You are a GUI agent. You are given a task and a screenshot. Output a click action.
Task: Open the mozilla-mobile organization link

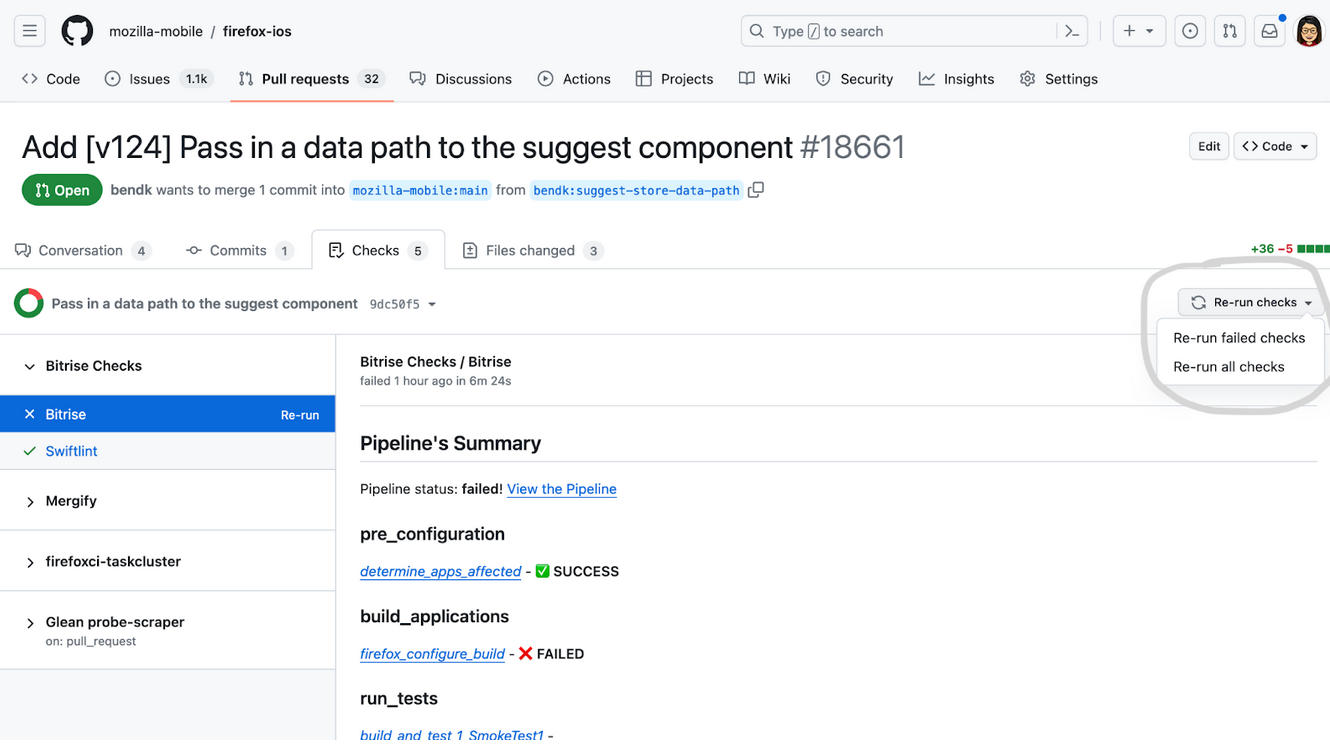pos(156,31)
